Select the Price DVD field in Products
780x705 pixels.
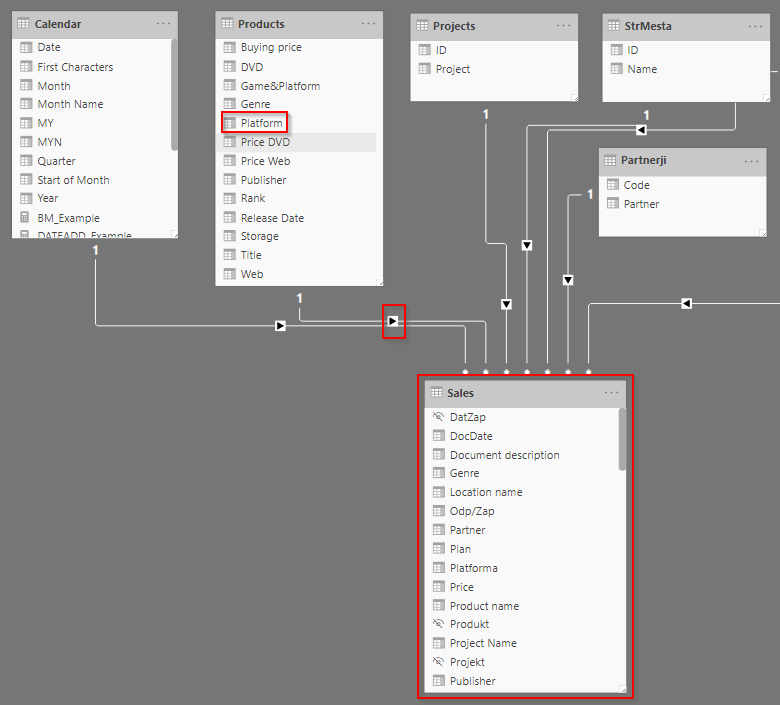click(x=265, y=142)
